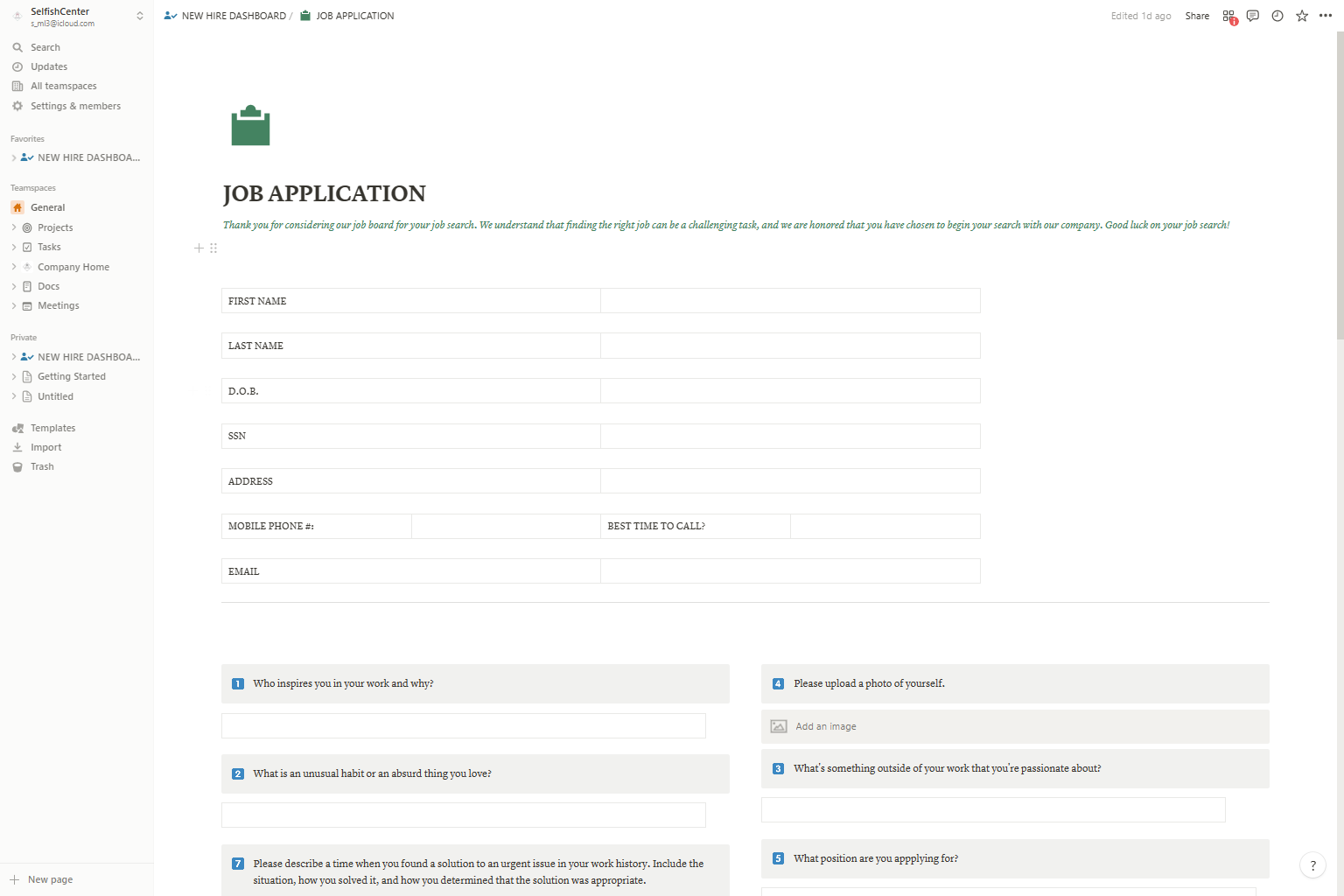This screenshot has width=1344, height=896.
Task: Open the Meetings page
Action: point(59,305)
